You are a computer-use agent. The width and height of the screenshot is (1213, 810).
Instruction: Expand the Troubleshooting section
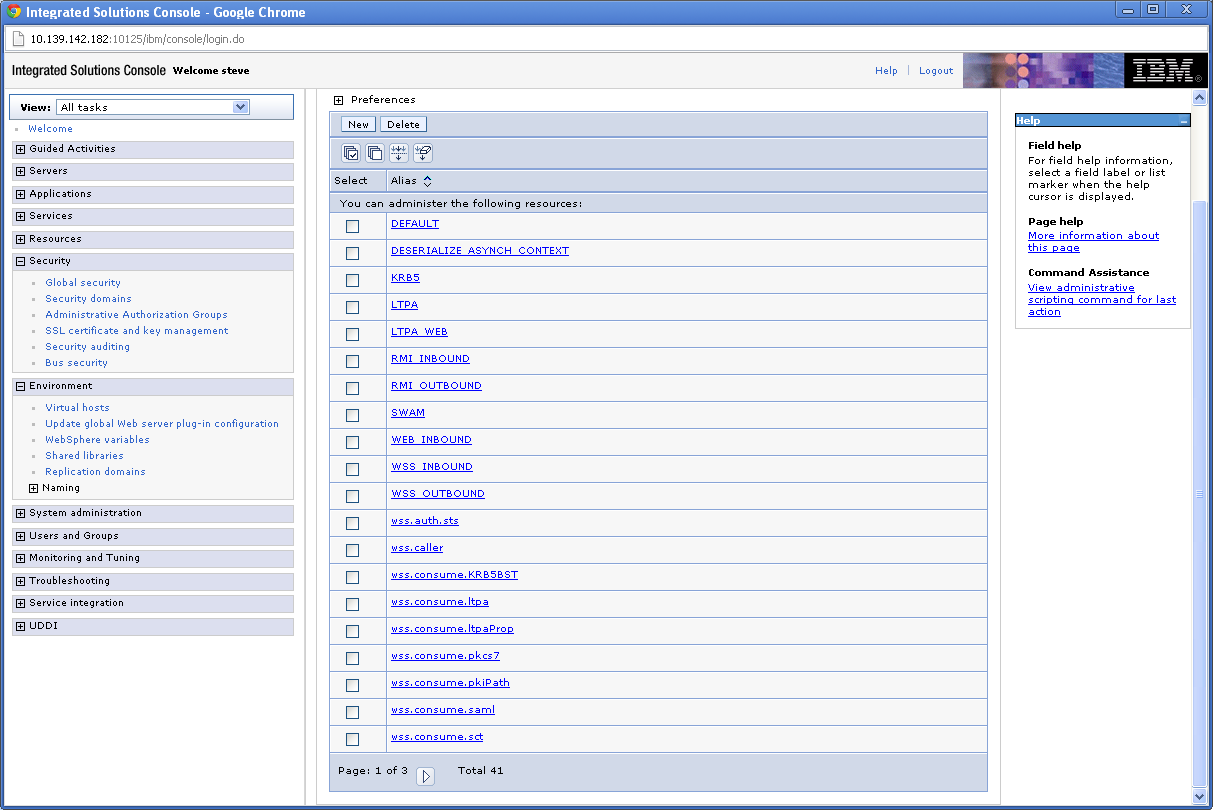click(x=20, y=581)
